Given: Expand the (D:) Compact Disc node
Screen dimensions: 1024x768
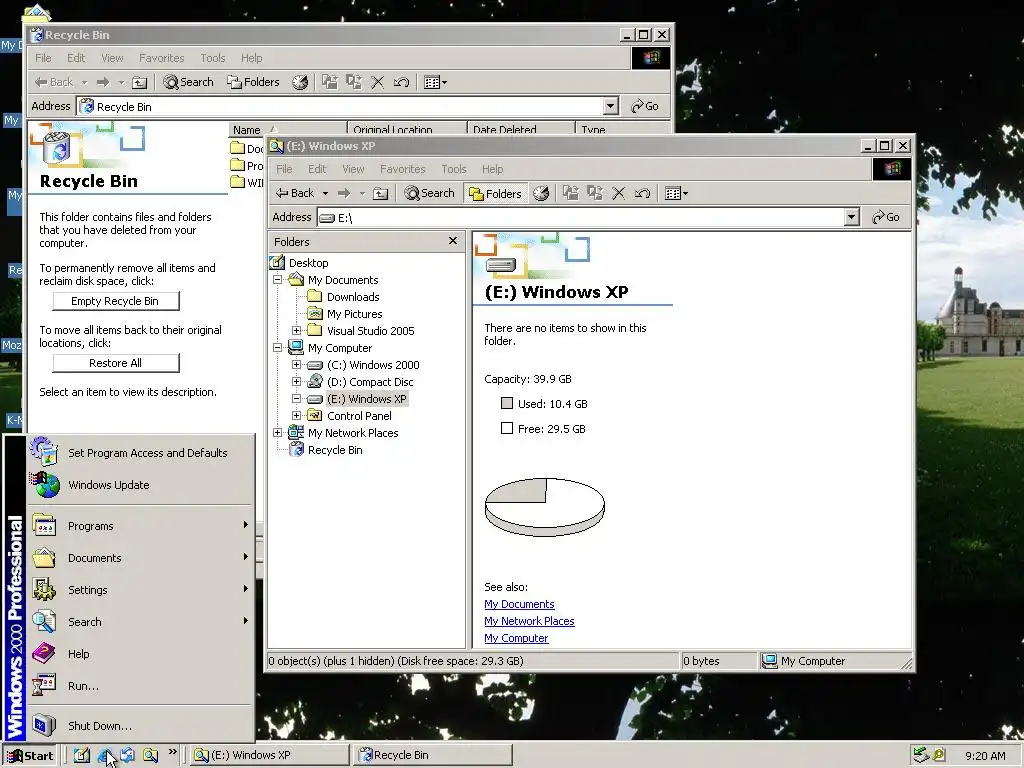Looking at the screenshot, I should (296, 381).
